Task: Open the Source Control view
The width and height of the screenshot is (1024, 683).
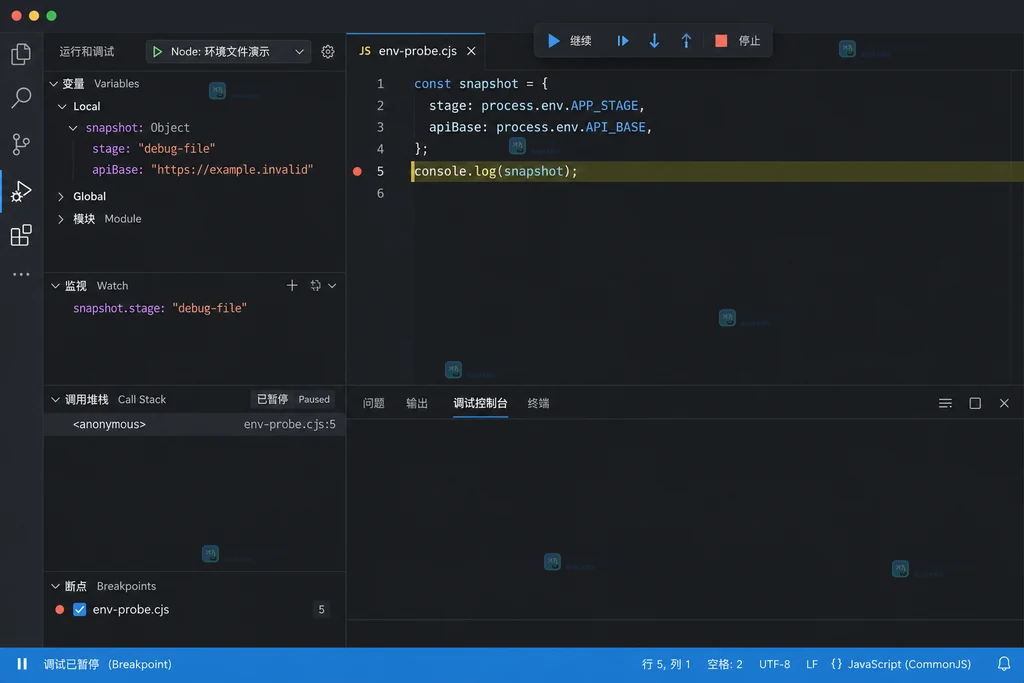Action: (x=21, y=144)
